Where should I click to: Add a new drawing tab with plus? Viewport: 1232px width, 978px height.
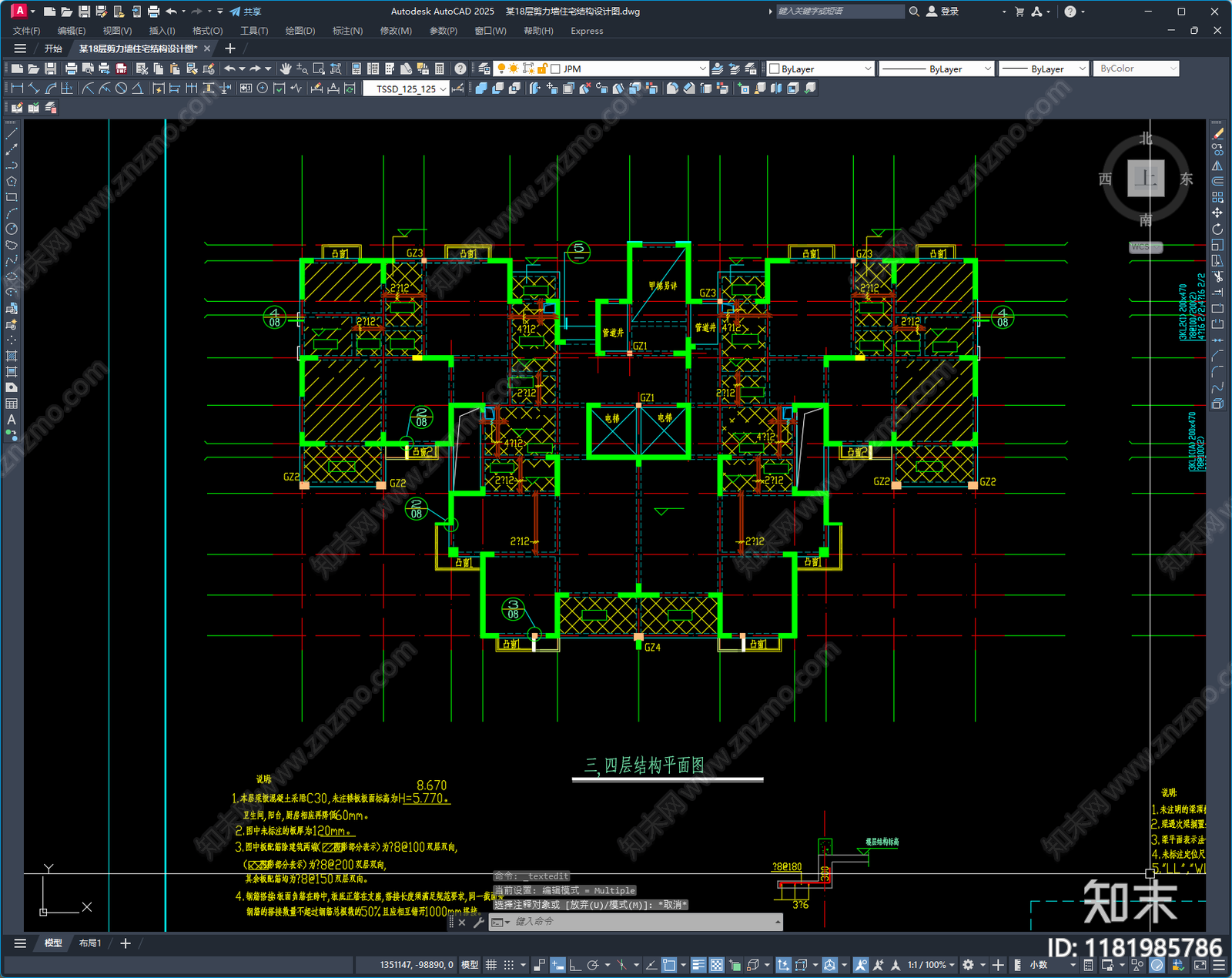tap(229, 49)
